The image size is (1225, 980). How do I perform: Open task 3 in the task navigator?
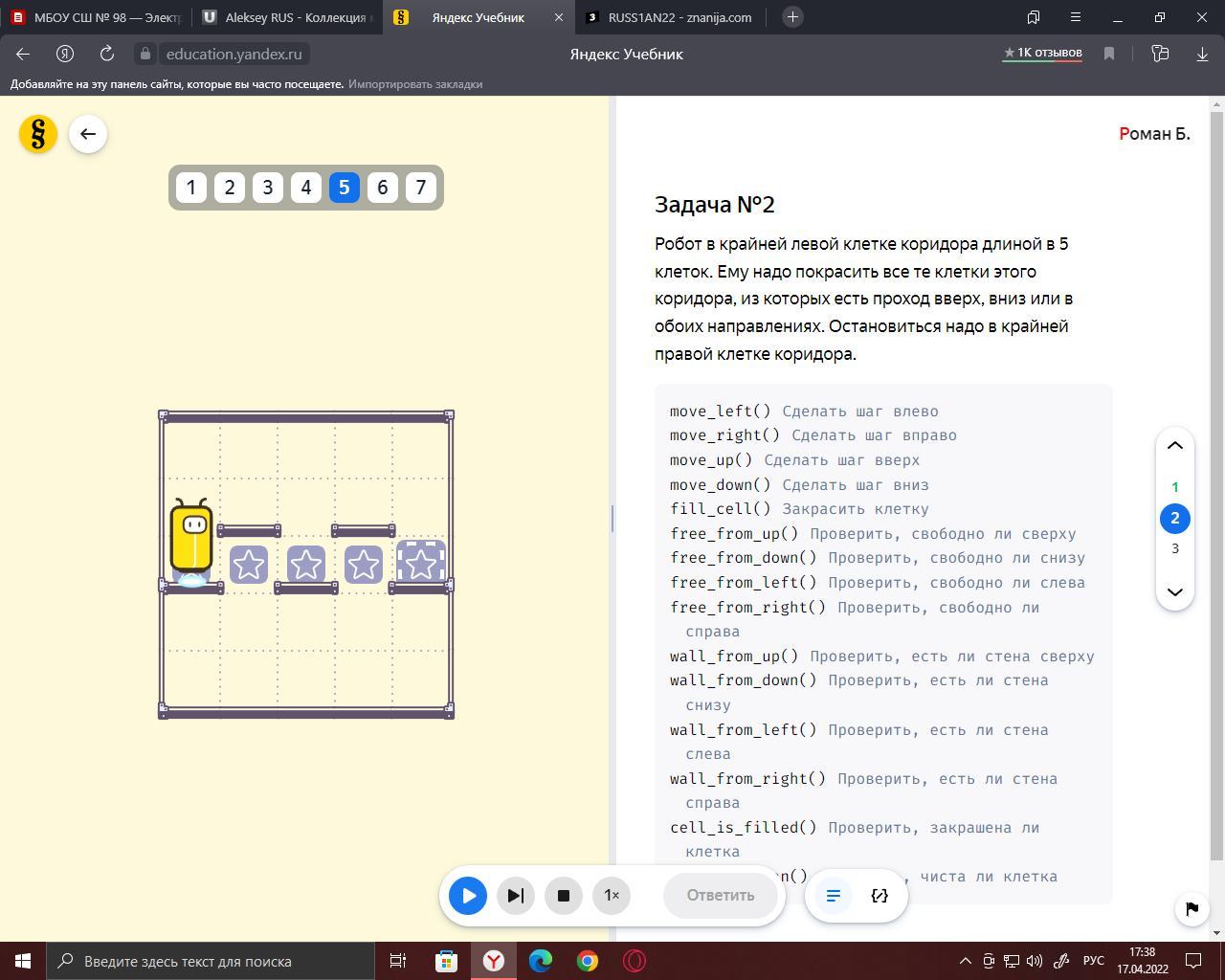(1175, 548)
